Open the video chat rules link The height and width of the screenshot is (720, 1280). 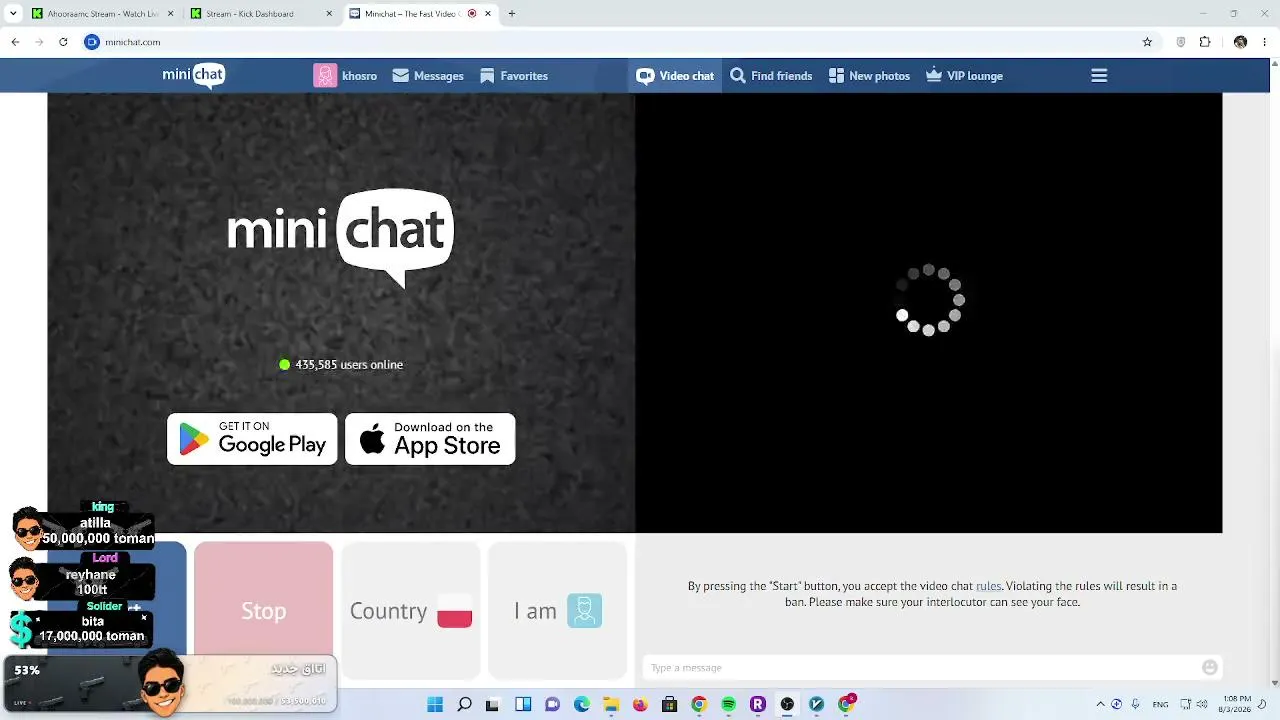coord(988,586)
